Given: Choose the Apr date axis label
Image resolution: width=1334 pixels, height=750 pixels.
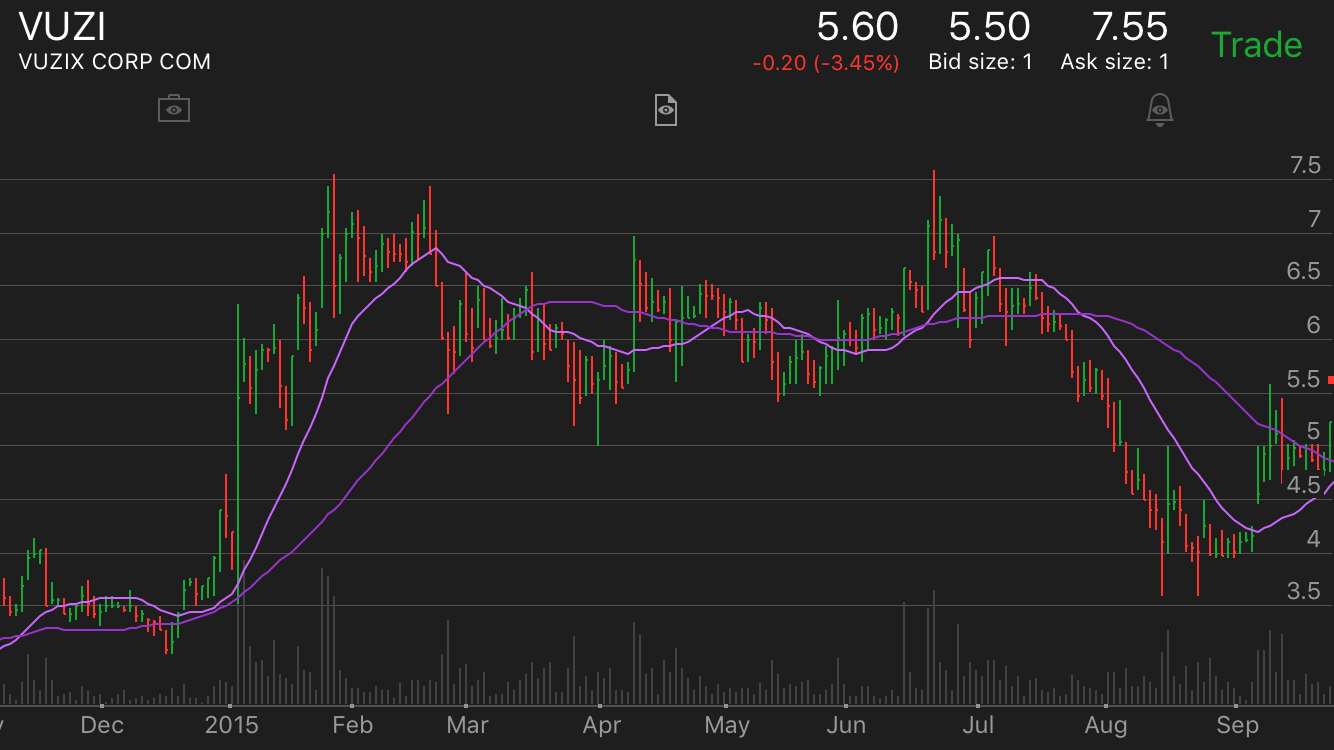Looking at the screenshot, I should point(601,725).
